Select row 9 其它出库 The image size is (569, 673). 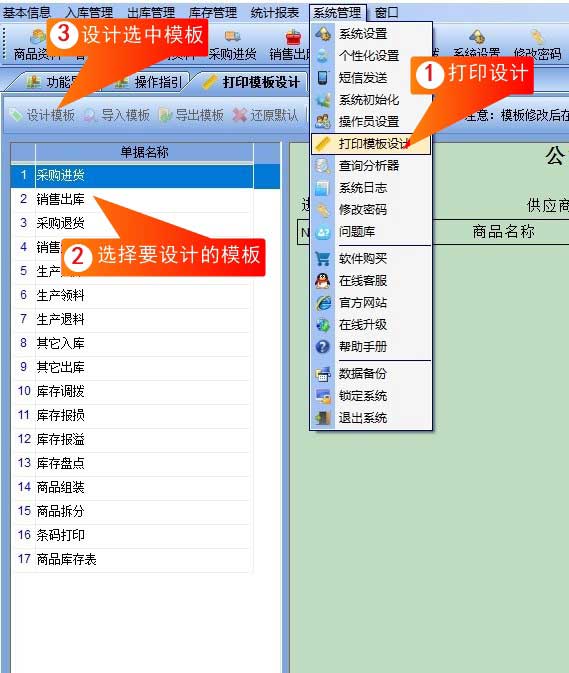(132, 367)
